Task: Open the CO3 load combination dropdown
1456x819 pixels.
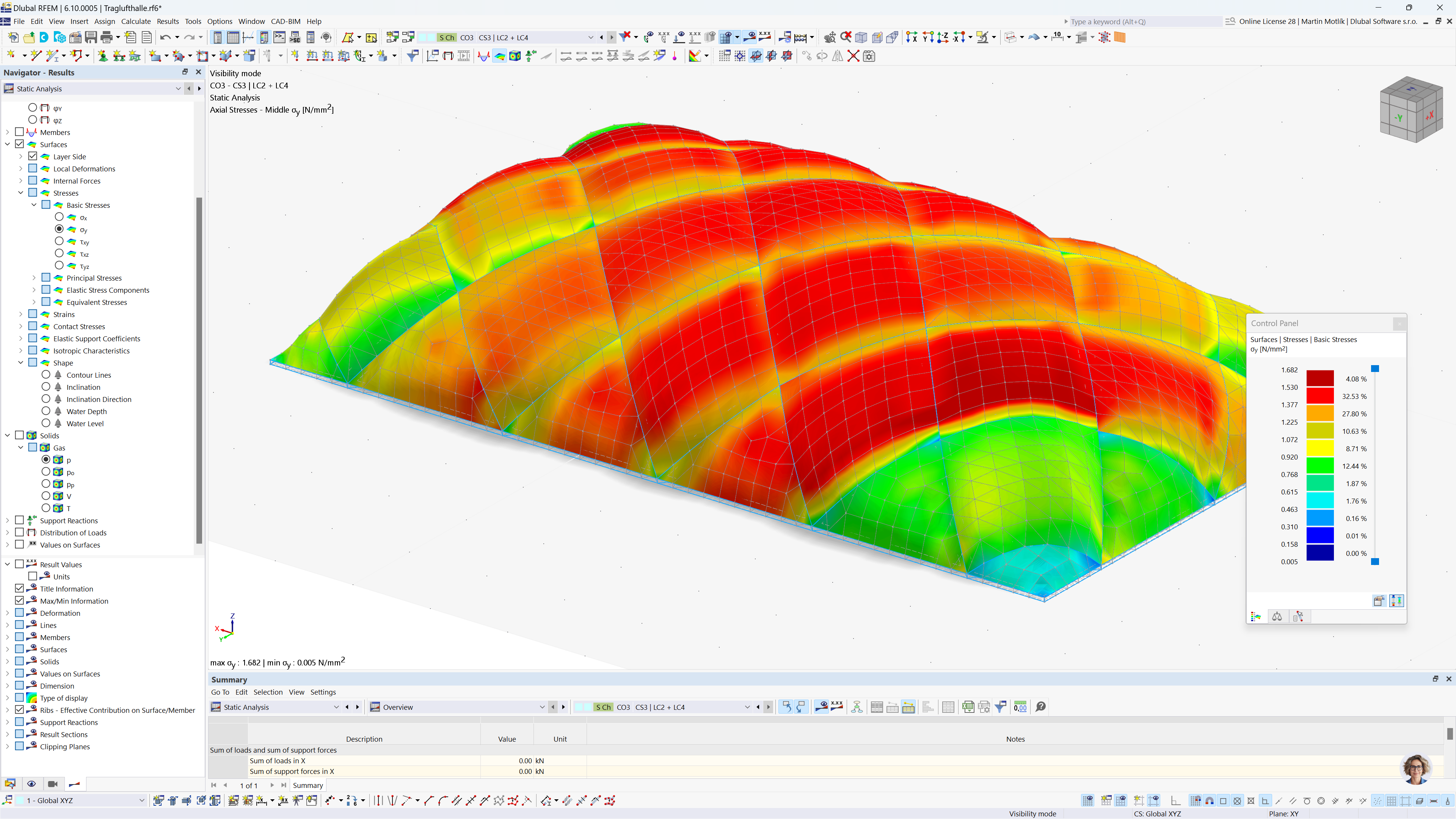Action: [591, 37]
